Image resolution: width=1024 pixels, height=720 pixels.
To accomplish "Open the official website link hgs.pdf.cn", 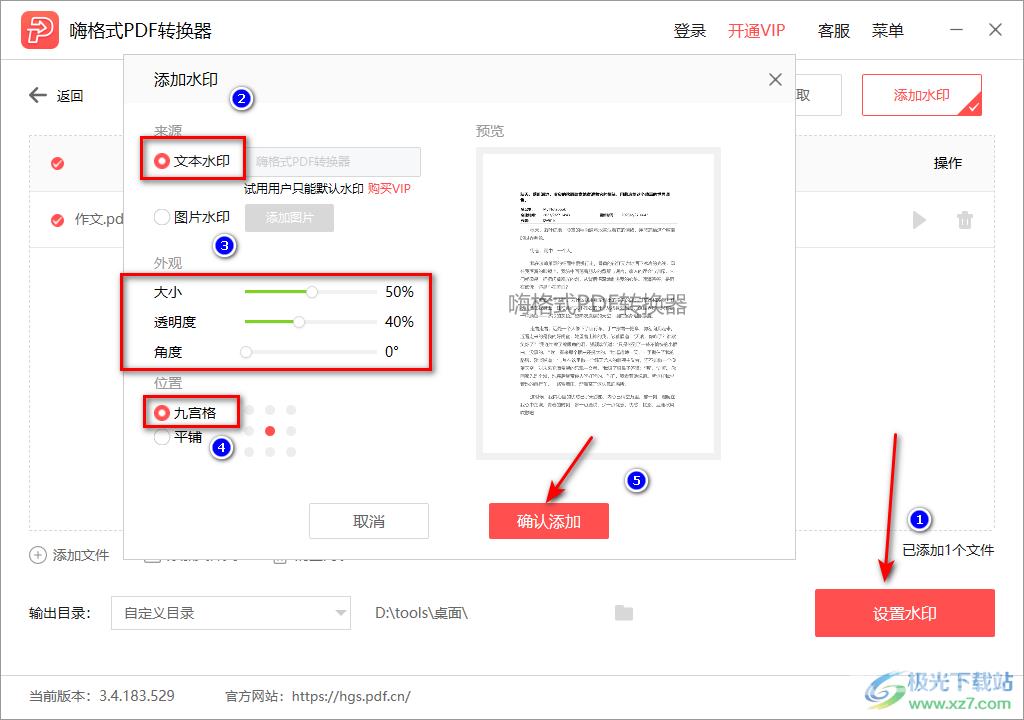I will click(x=351, y=696).
